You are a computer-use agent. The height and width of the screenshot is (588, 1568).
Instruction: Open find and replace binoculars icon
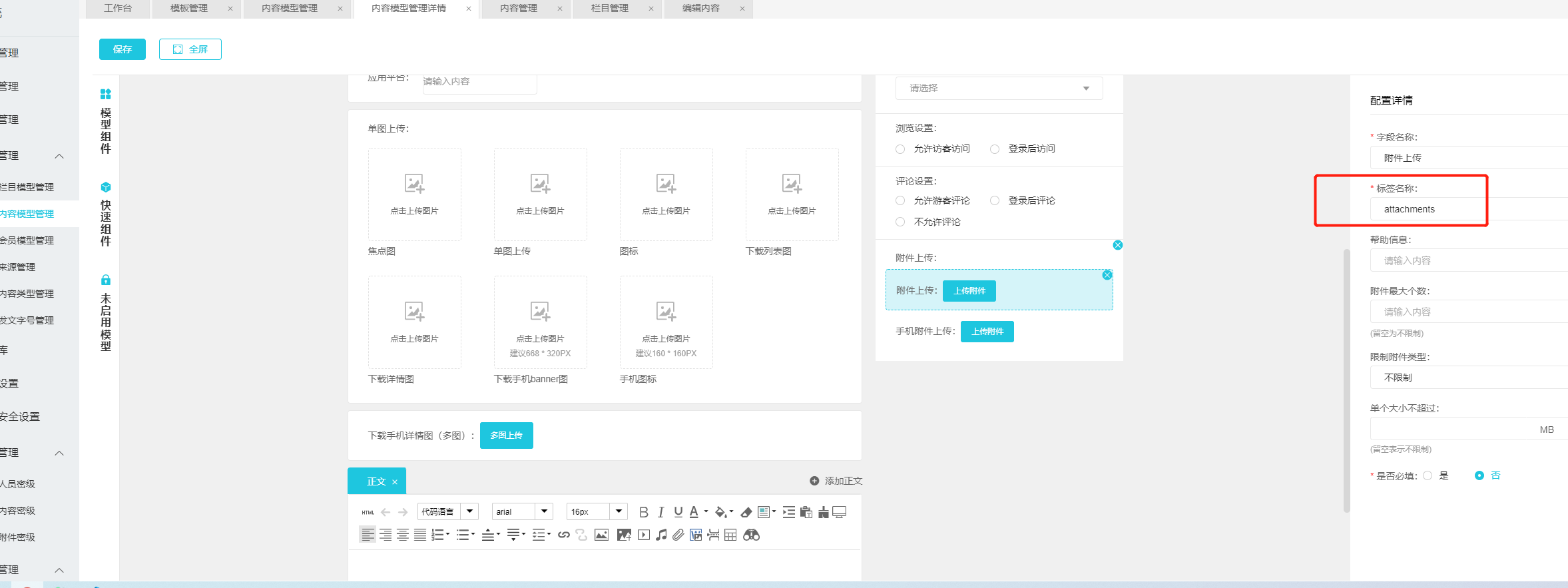(751, 535)
